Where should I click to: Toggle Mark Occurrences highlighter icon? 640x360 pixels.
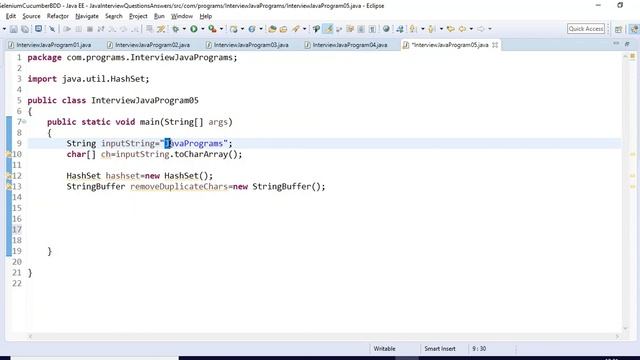[328, 29]
